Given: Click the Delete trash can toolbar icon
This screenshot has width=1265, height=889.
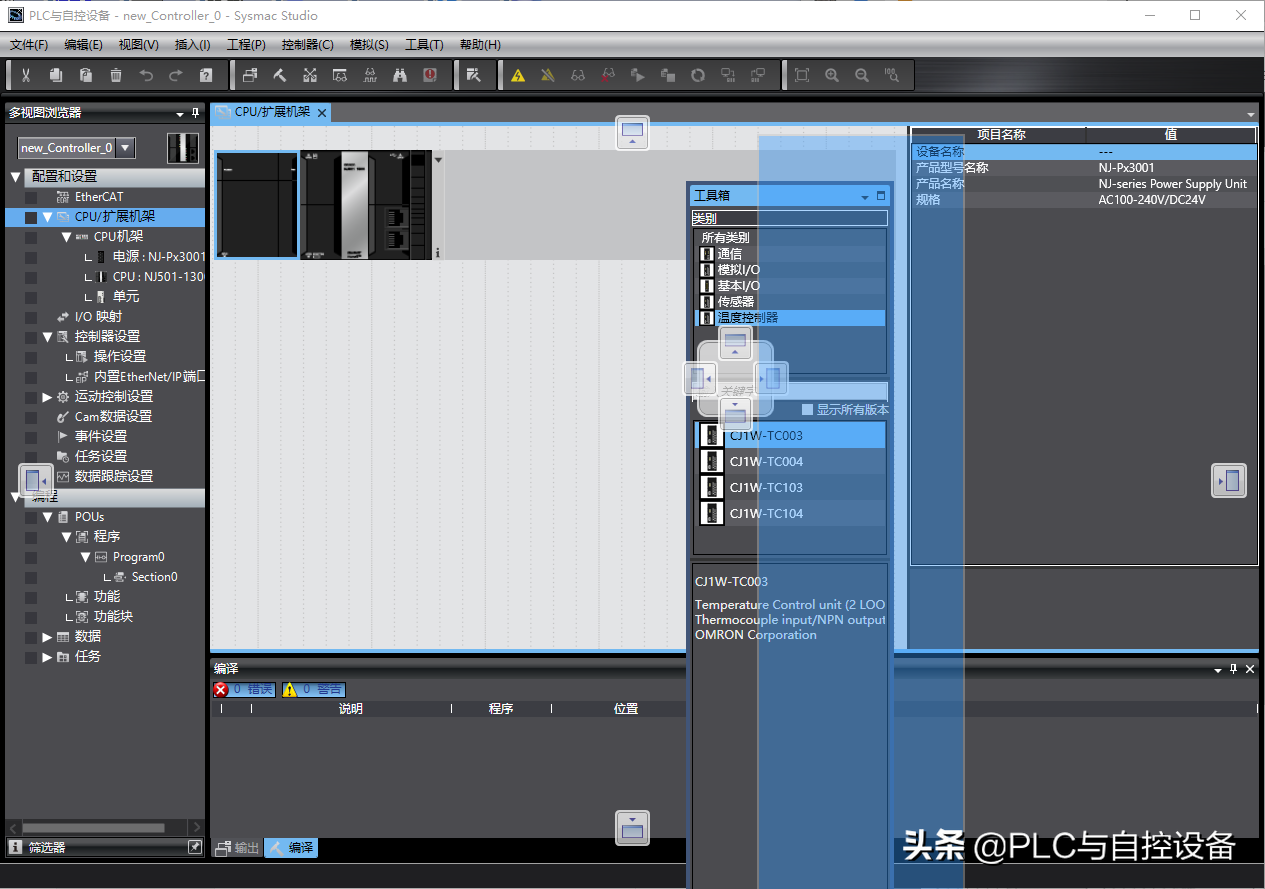Looking at the screenshot, I should 116,75.
